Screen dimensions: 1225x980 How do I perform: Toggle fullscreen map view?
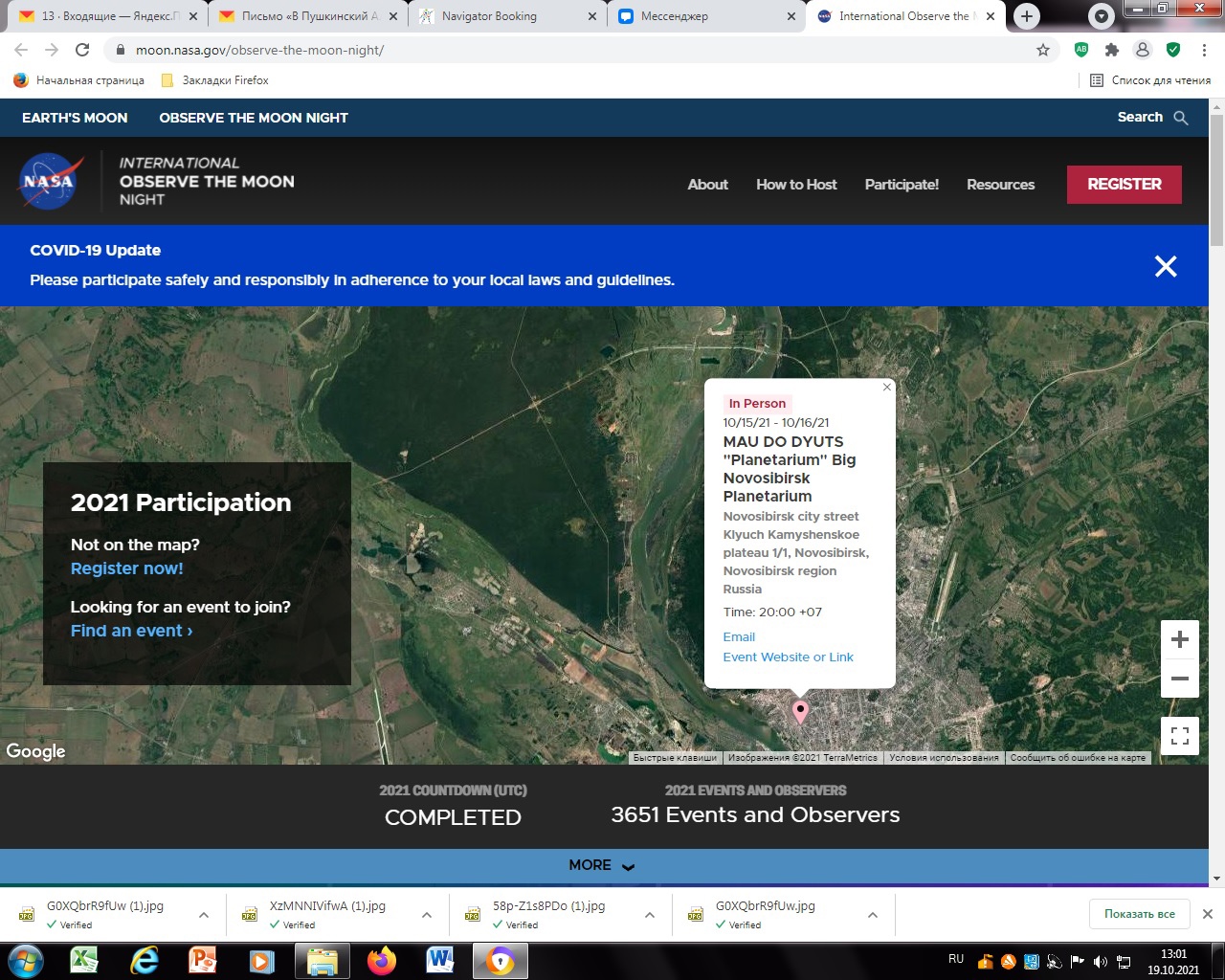[1179, 736]
